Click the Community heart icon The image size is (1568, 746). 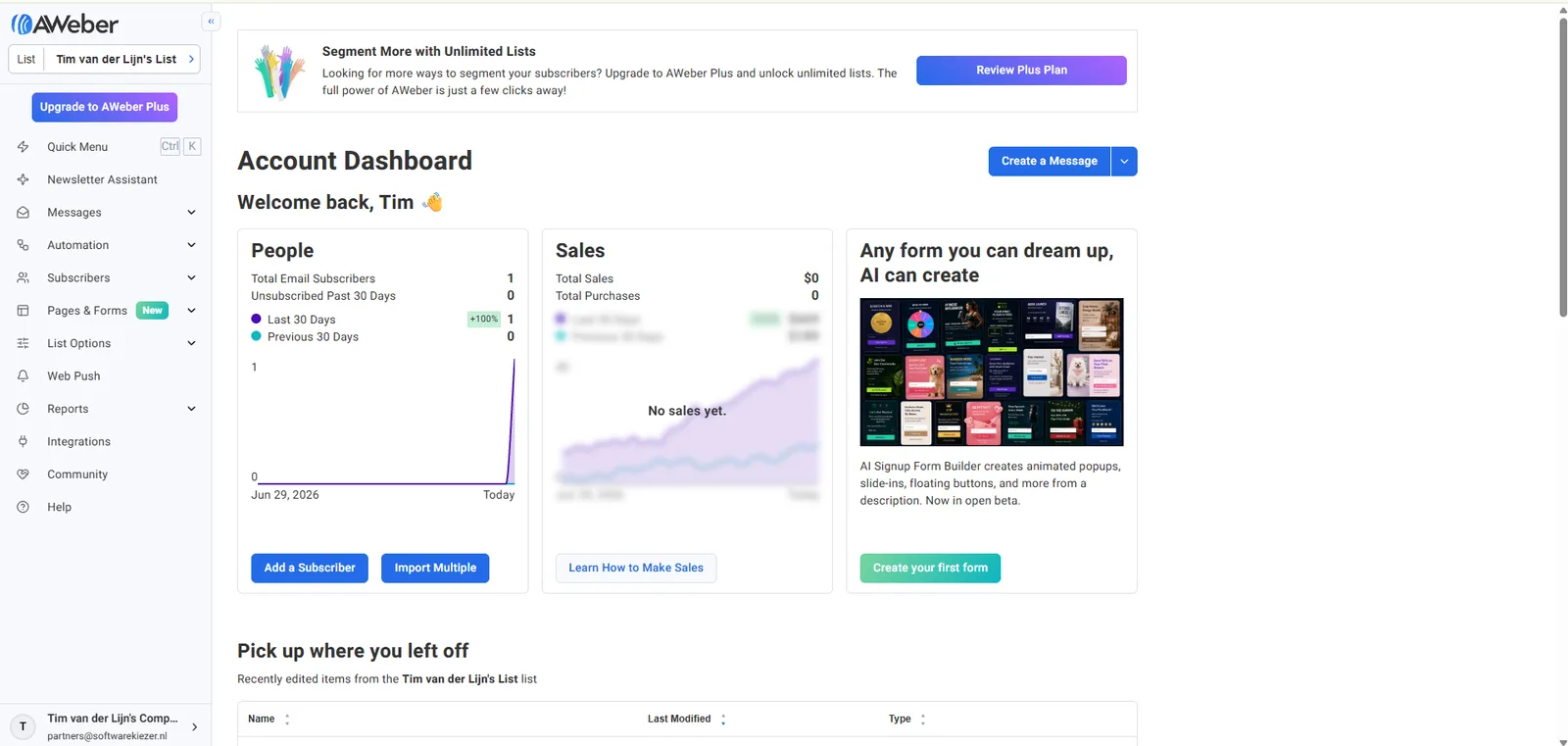click(x=23, y=474)
